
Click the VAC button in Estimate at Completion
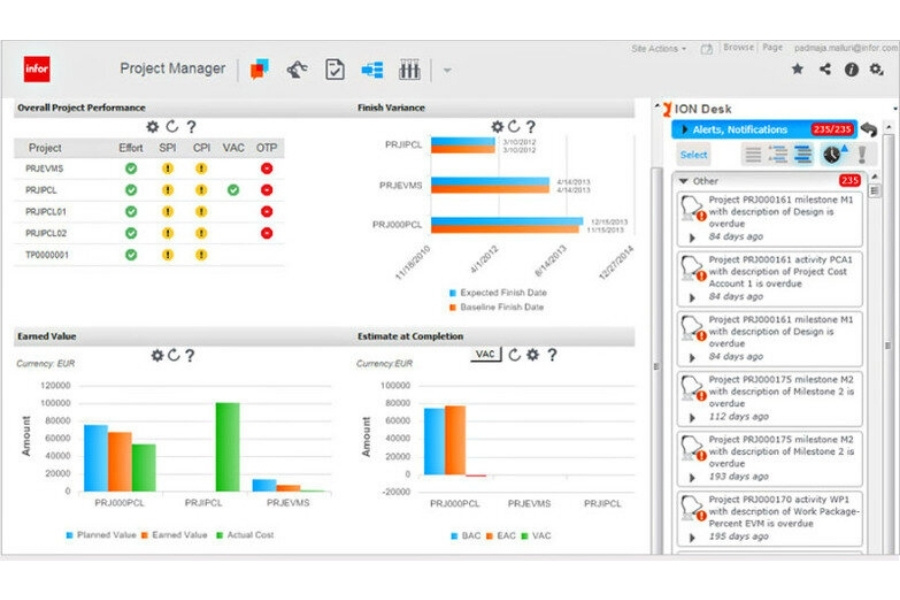point(486,354)
